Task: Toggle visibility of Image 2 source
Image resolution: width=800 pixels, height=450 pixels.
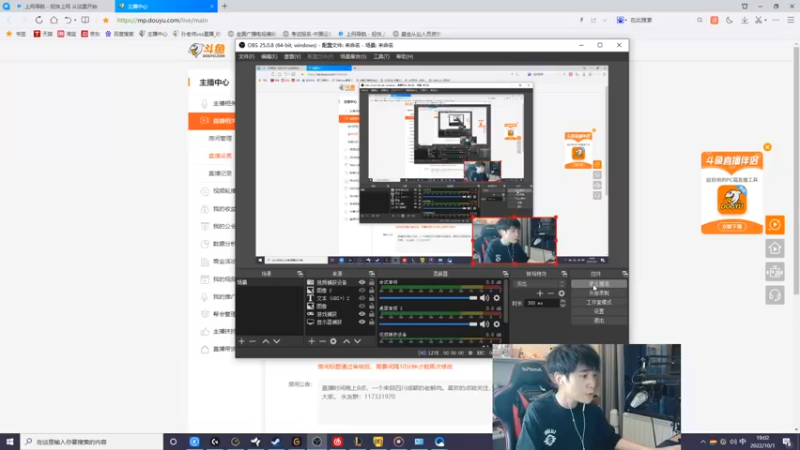Action: (362, 290)
